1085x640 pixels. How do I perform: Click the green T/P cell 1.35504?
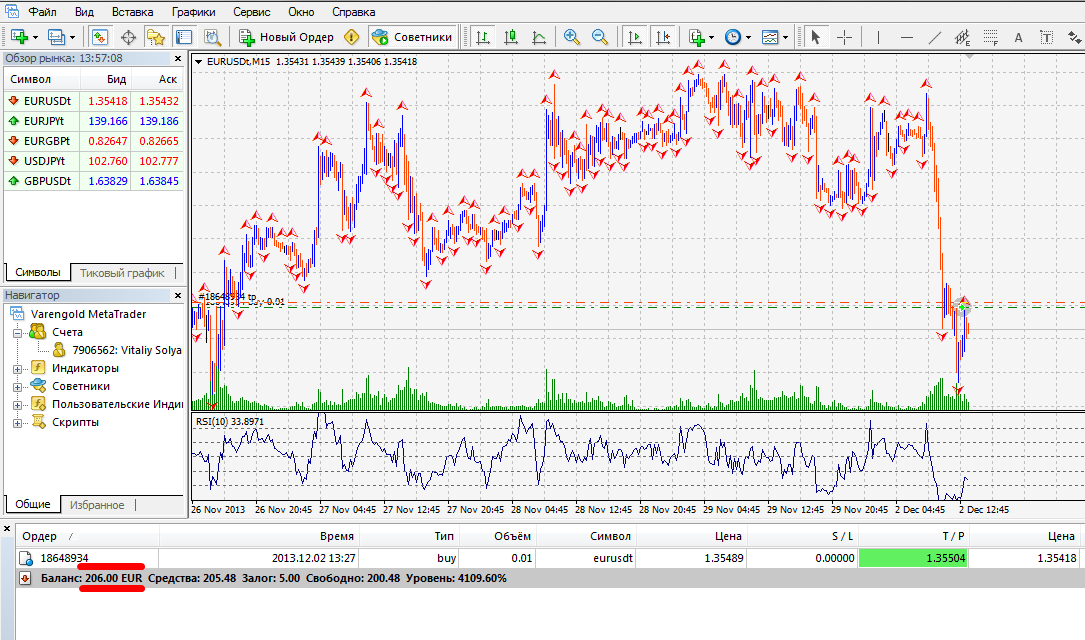913,558
